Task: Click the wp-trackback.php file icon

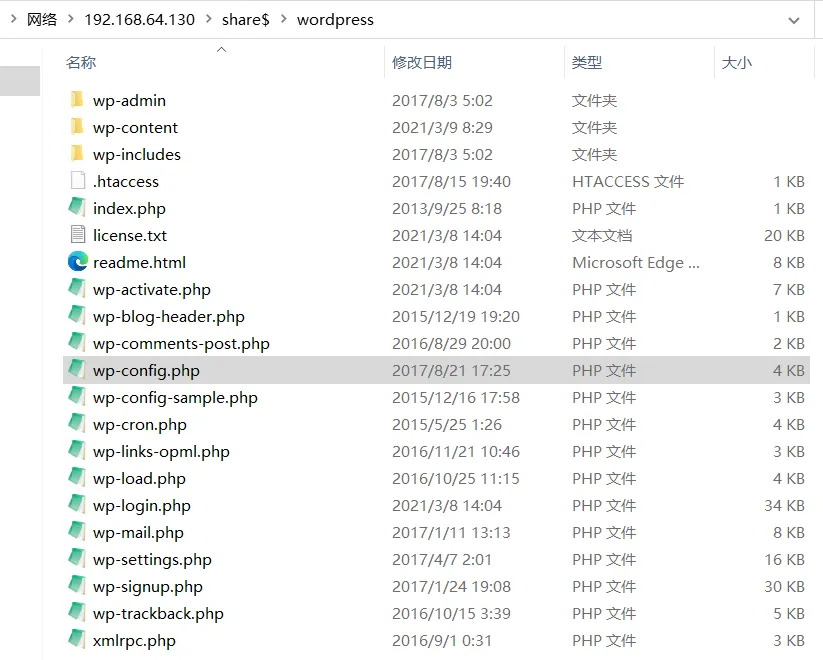Action: point(77,612)
